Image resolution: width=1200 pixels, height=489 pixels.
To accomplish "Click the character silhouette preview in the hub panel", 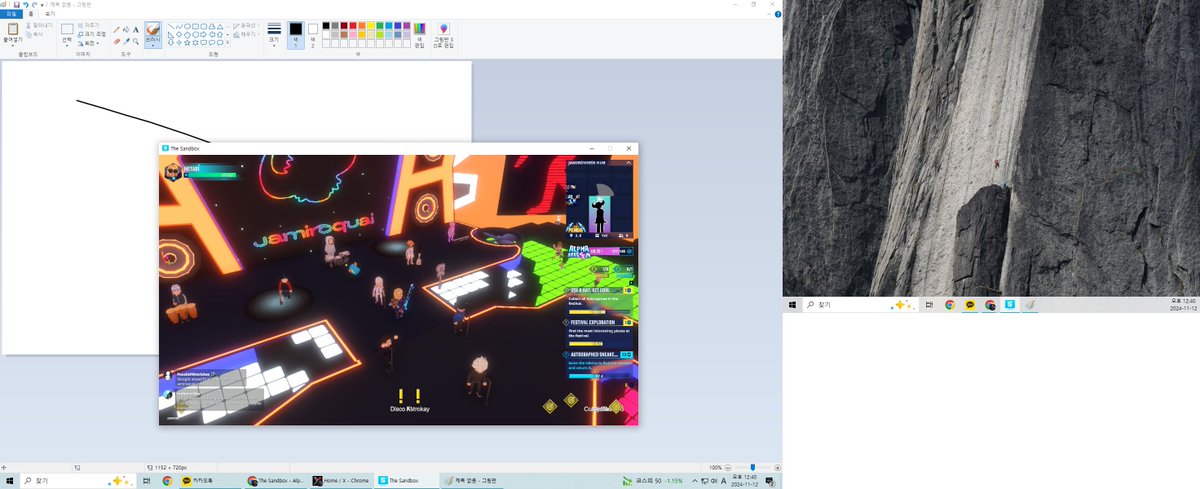I will 600,216.
